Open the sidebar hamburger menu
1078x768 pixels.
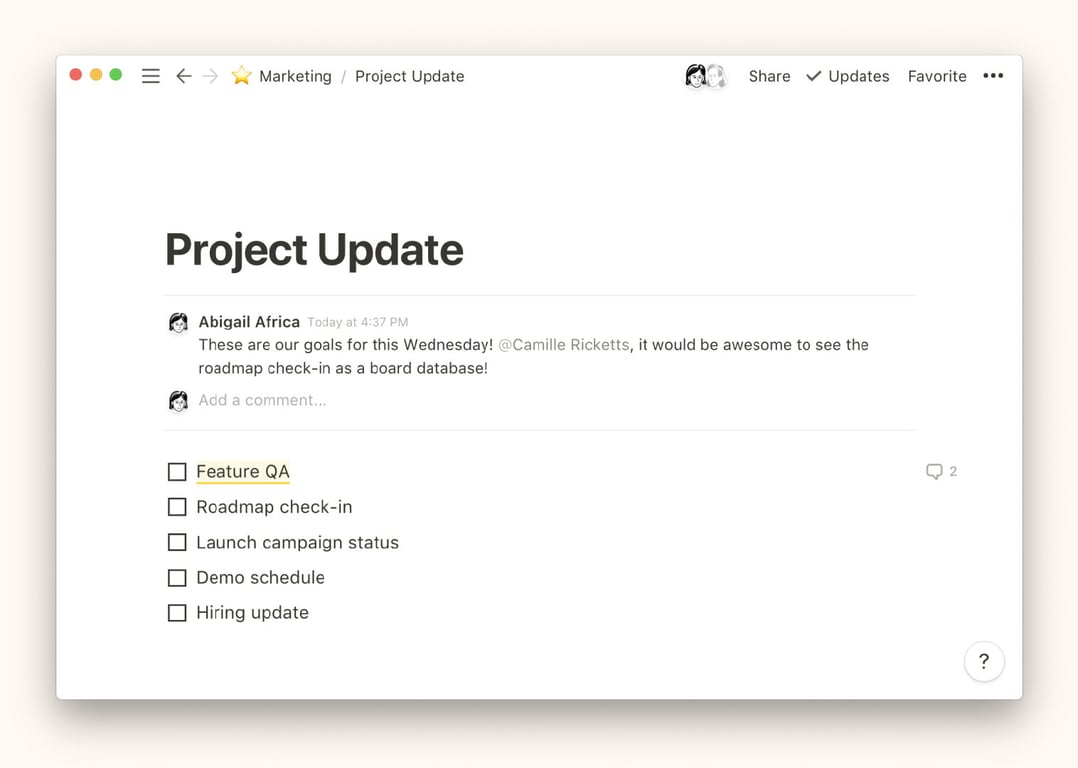(151, 76)
